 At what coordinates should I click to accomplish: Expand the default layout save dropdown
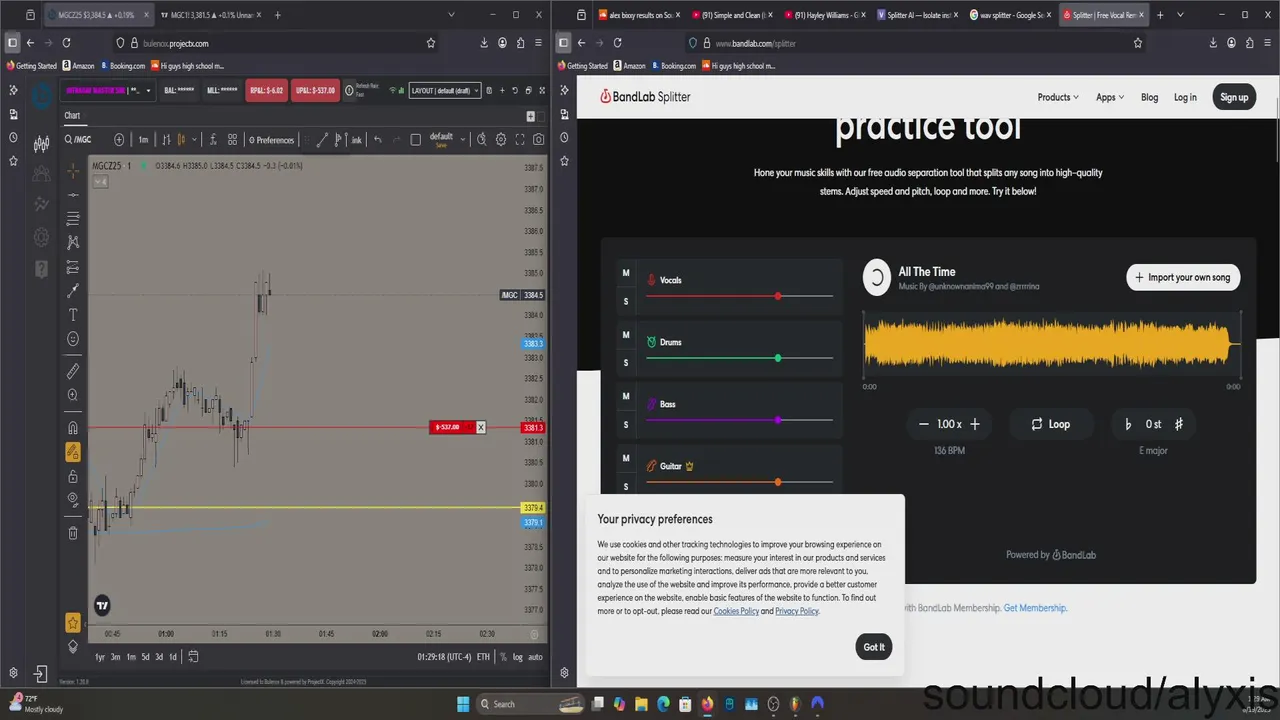463,140
